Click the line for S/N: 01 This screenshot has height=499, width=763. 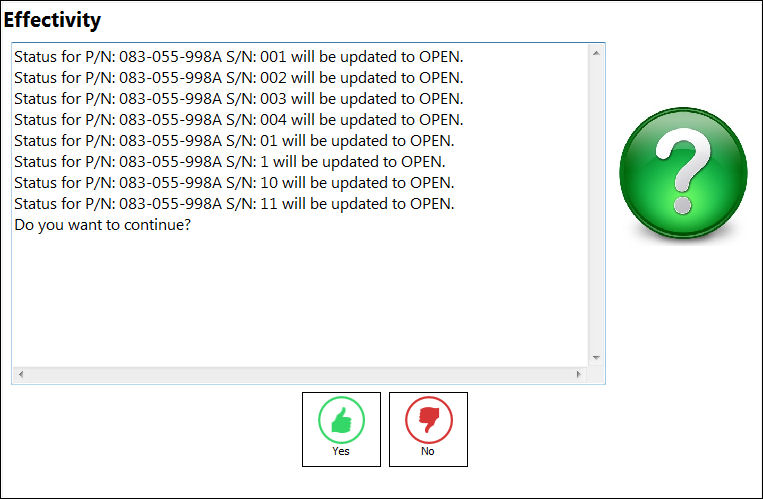(234, 141)
